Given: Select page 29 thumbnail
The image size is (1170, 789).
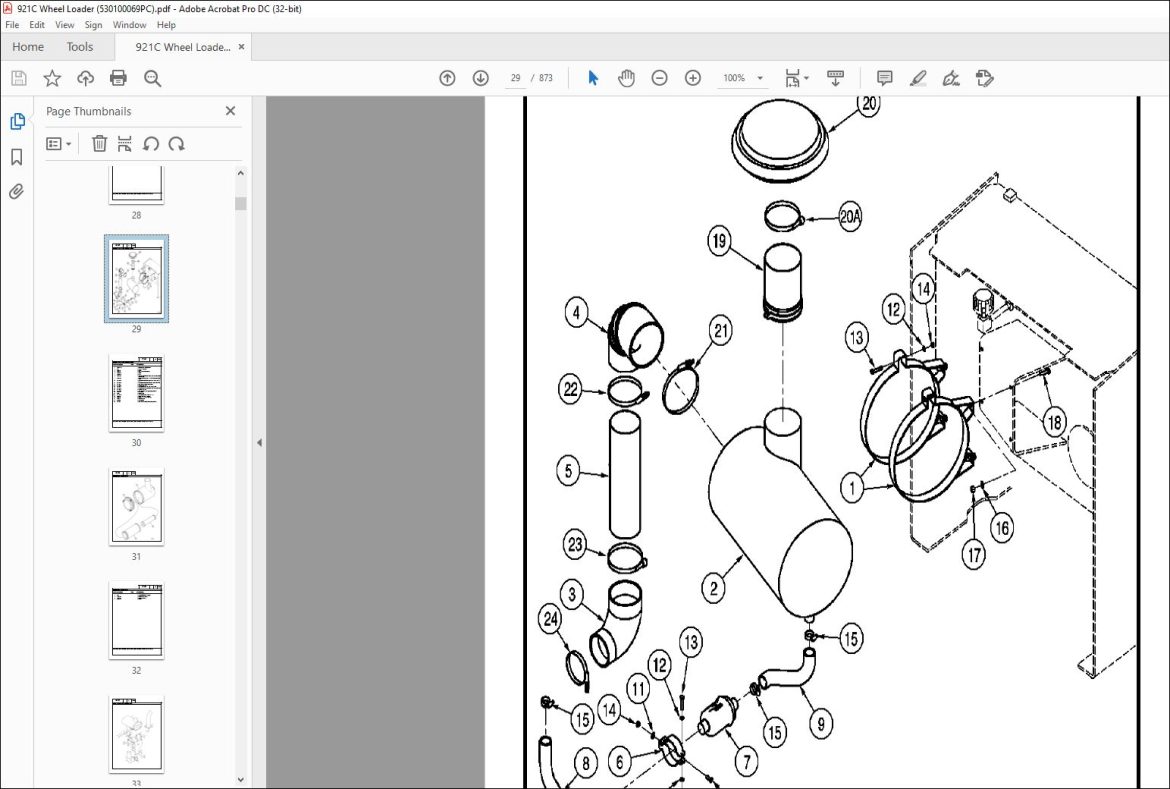Looking at the screenshot, I should coord(137,278).
